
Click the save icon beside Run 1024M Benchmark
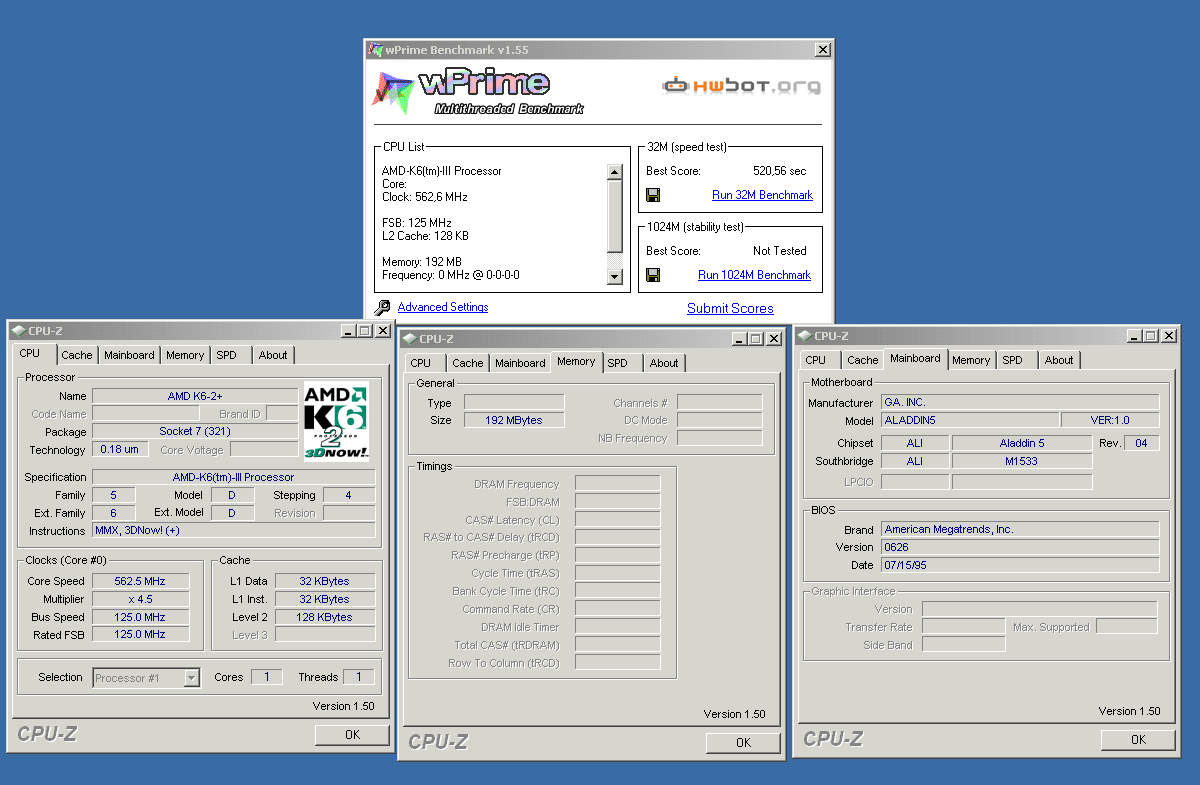[653, 275]
